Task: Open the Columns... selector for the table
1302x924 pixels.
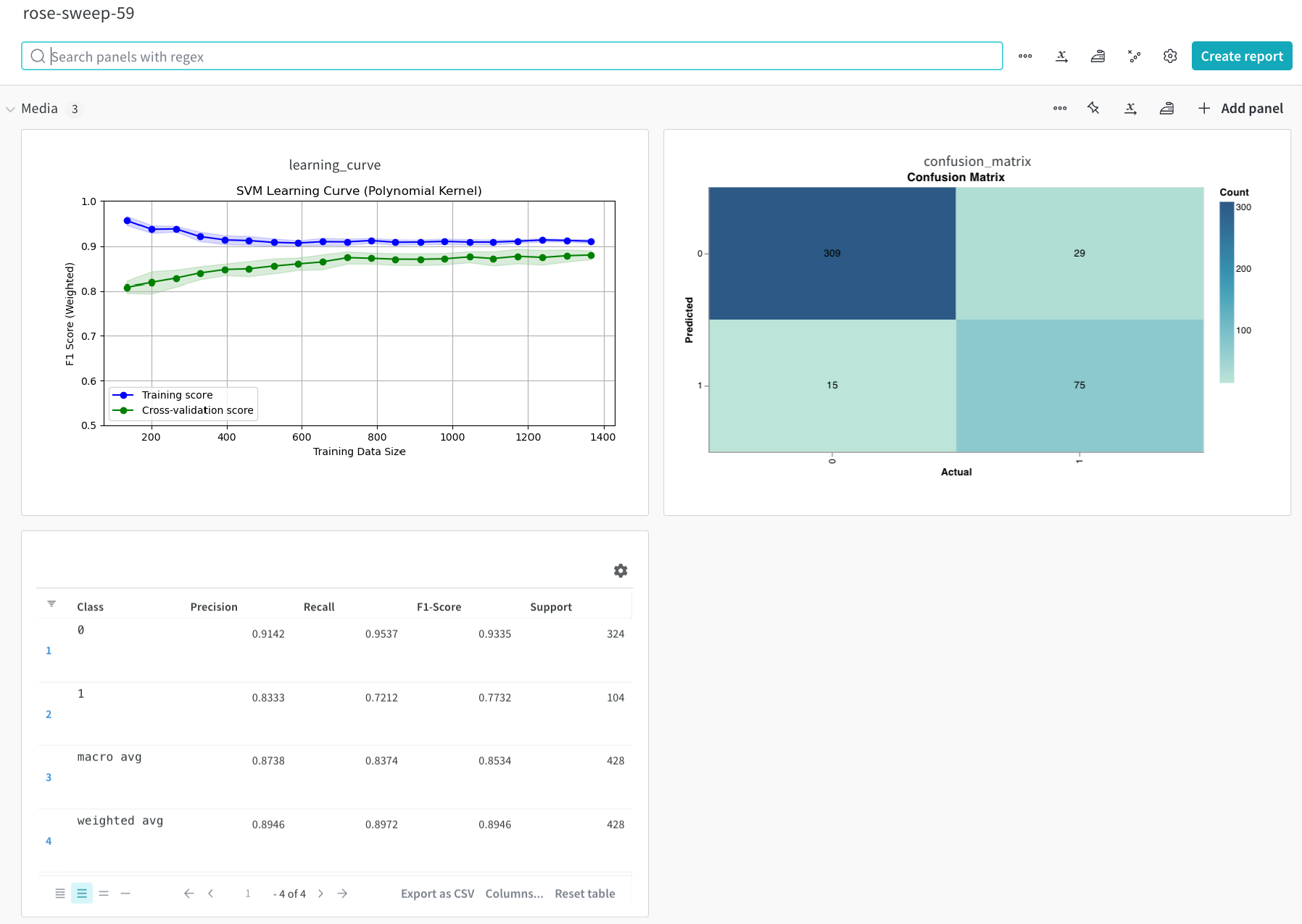Action: [x=514, y=894]
